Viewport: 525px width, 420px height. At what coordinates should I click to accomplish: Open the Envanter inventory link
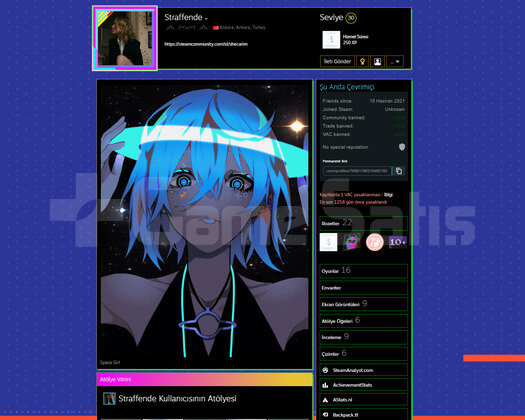coord(364,288)
